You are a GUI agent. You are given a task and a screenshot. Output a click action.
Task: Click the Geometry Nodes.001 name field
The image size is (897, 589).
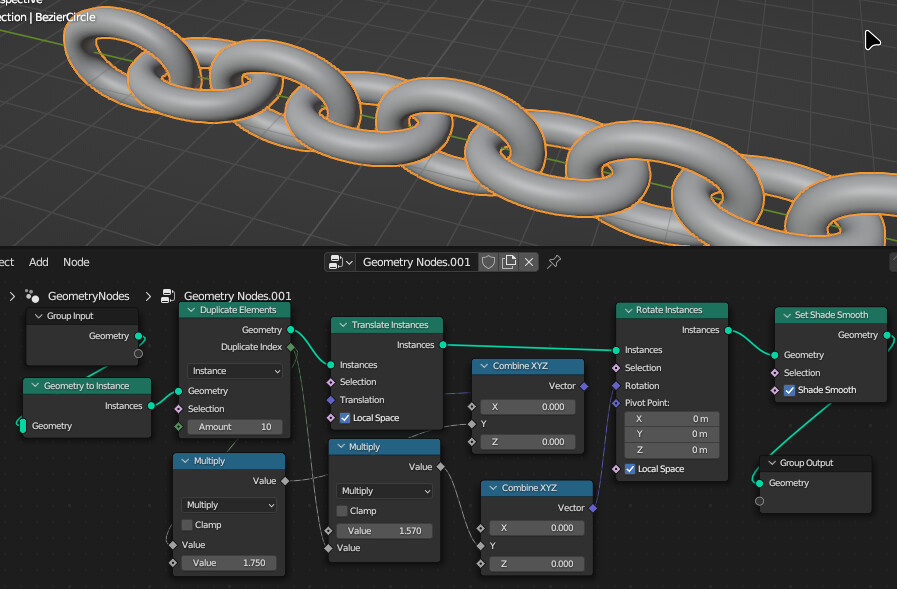coord(416,262)
